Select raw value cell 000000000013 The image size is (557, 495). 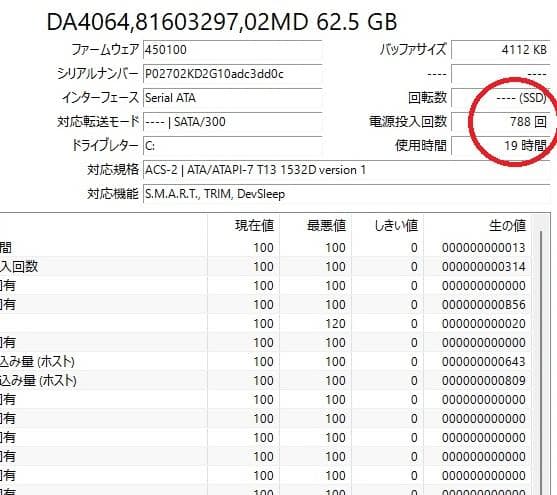point(483,248)
